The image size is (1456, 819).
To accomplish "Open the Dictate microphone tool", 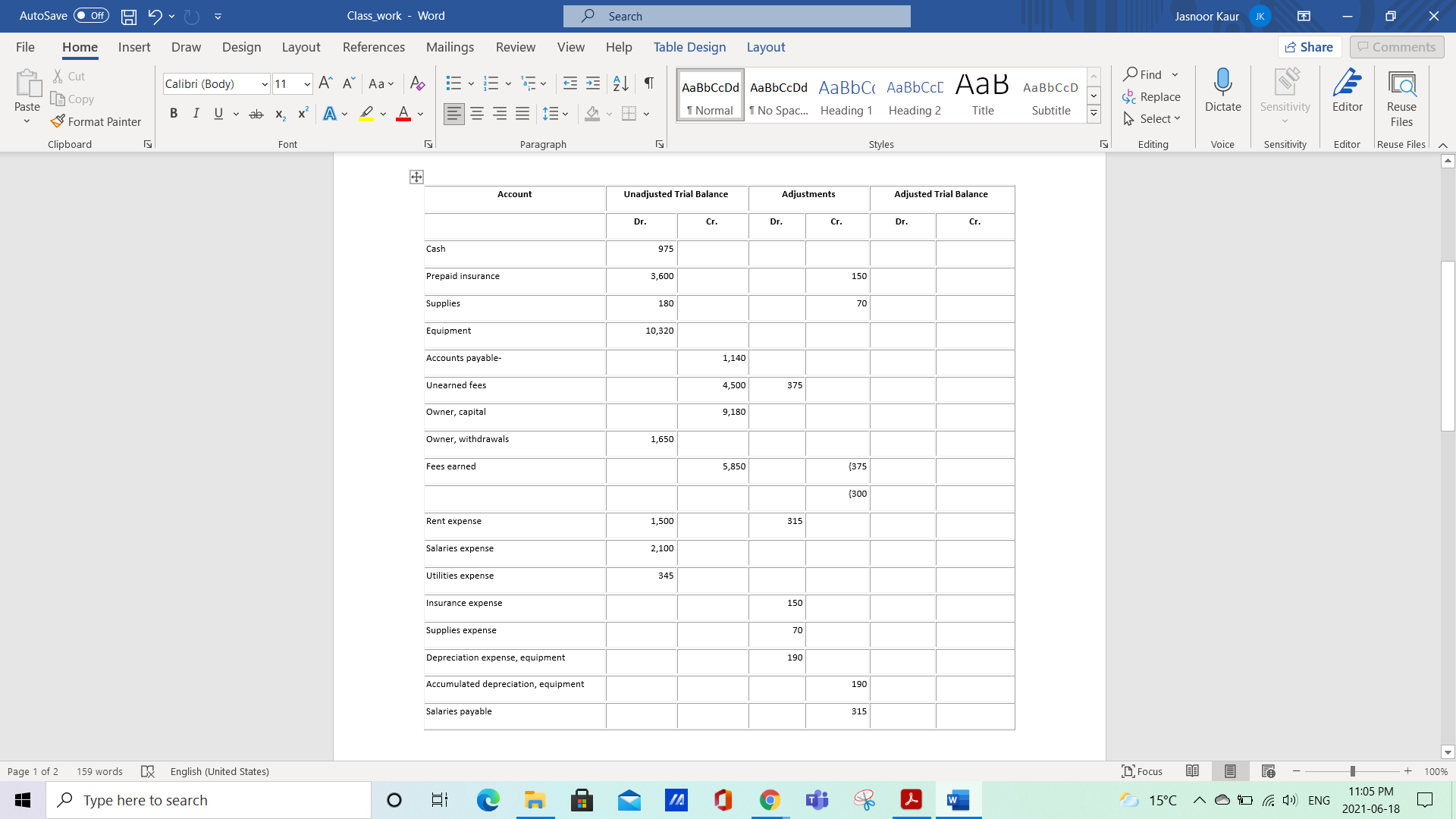I will coord(1222,91).
